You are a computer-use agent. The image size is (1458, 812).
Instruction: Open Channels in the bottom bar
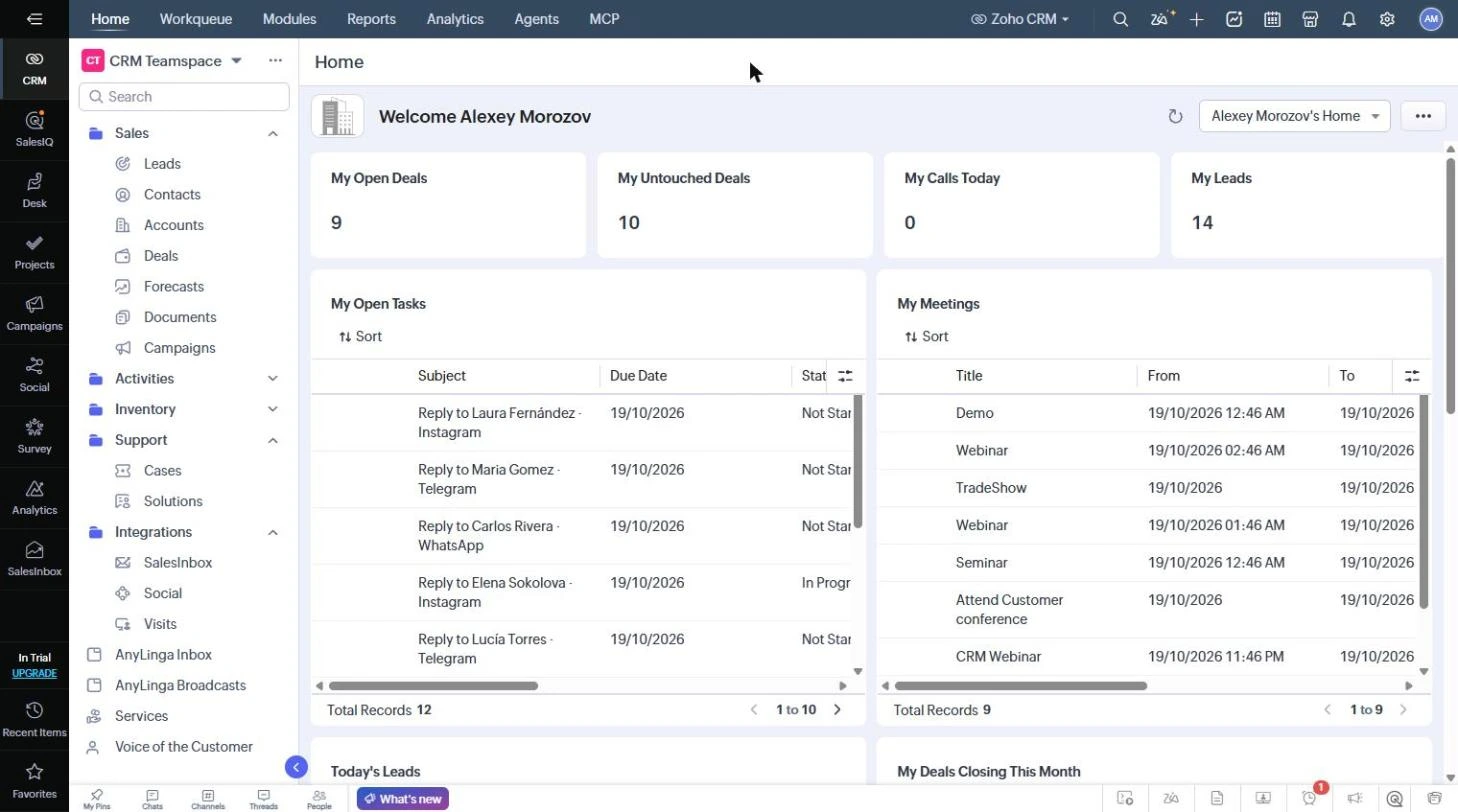[x=208, y=799]
